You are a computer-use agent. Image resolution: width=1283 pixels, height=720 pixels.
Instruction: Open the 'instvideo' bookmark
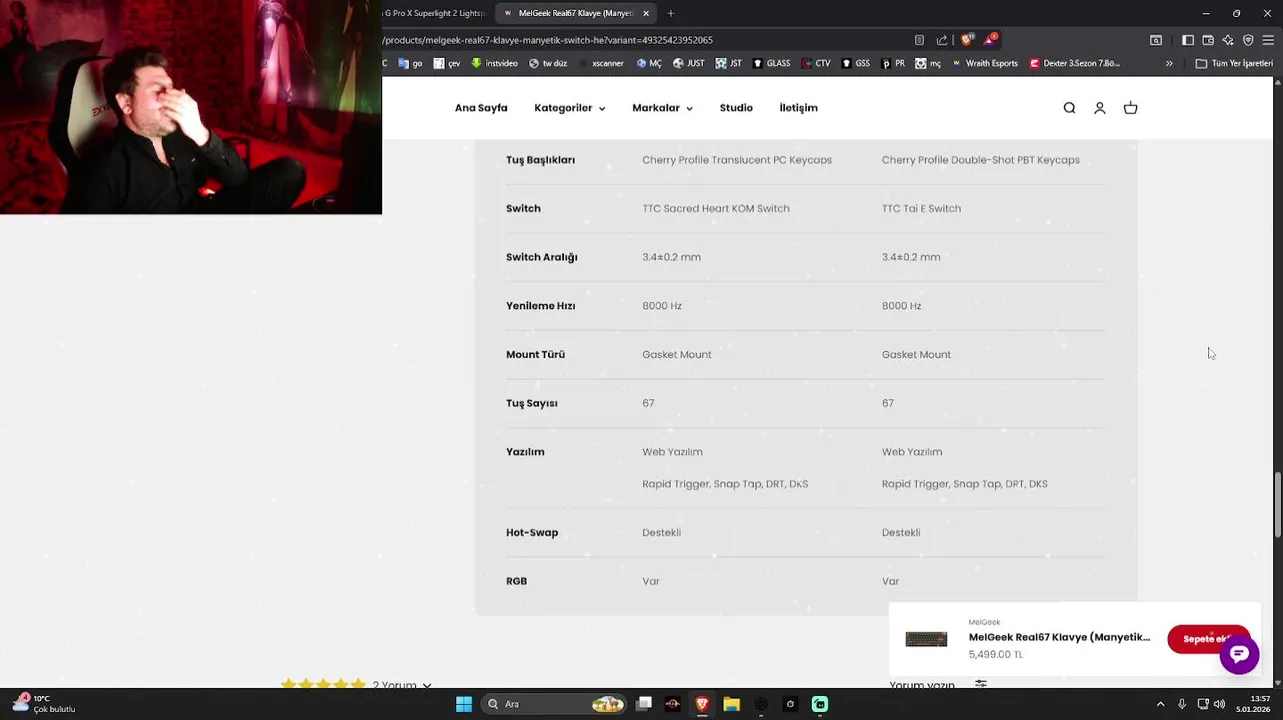coord(495,63)
